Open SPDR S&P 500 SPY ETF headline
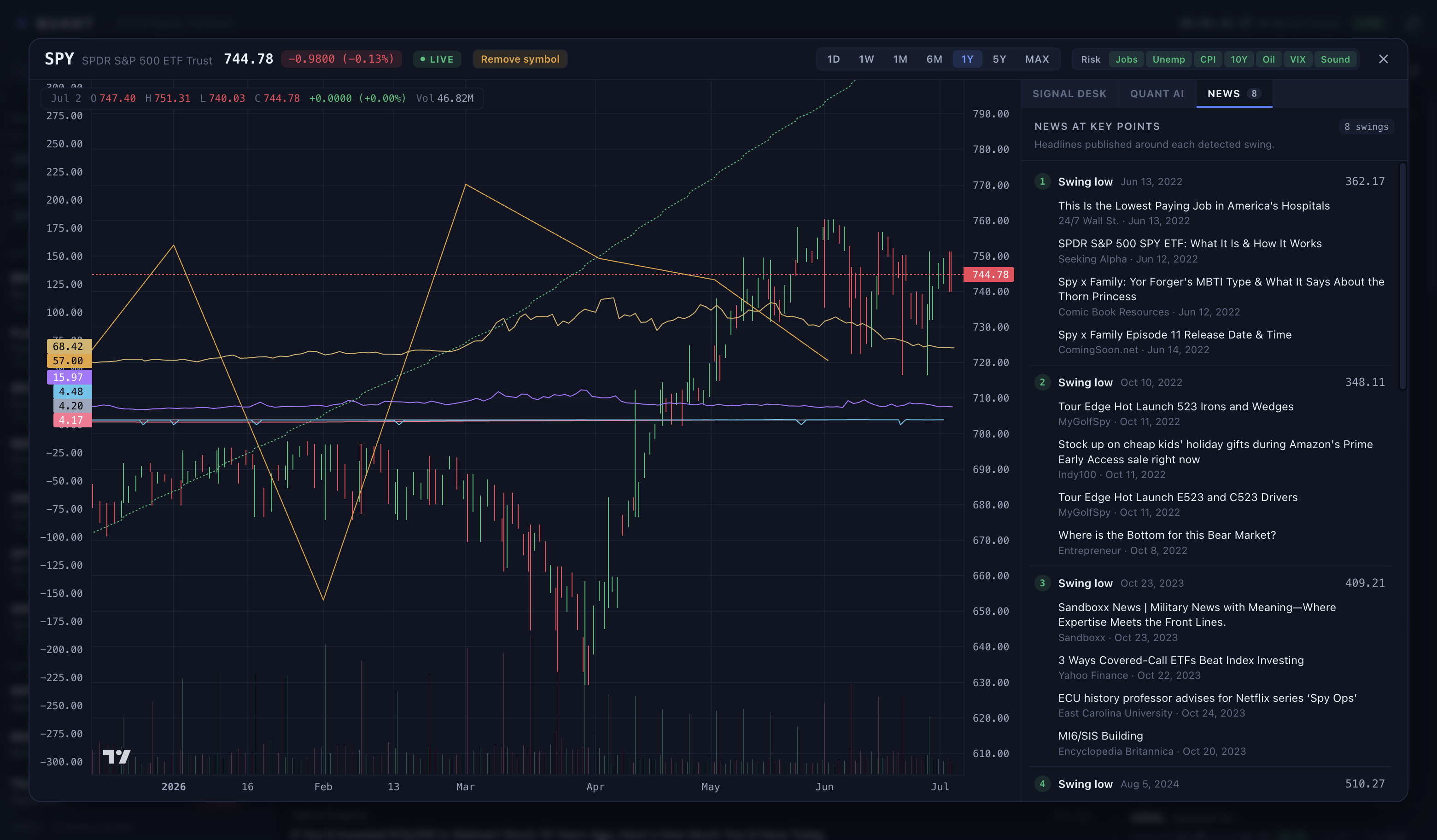The height and width of the screenshot is (840, 1437). pyautogui.click(x=1190, y=244)
